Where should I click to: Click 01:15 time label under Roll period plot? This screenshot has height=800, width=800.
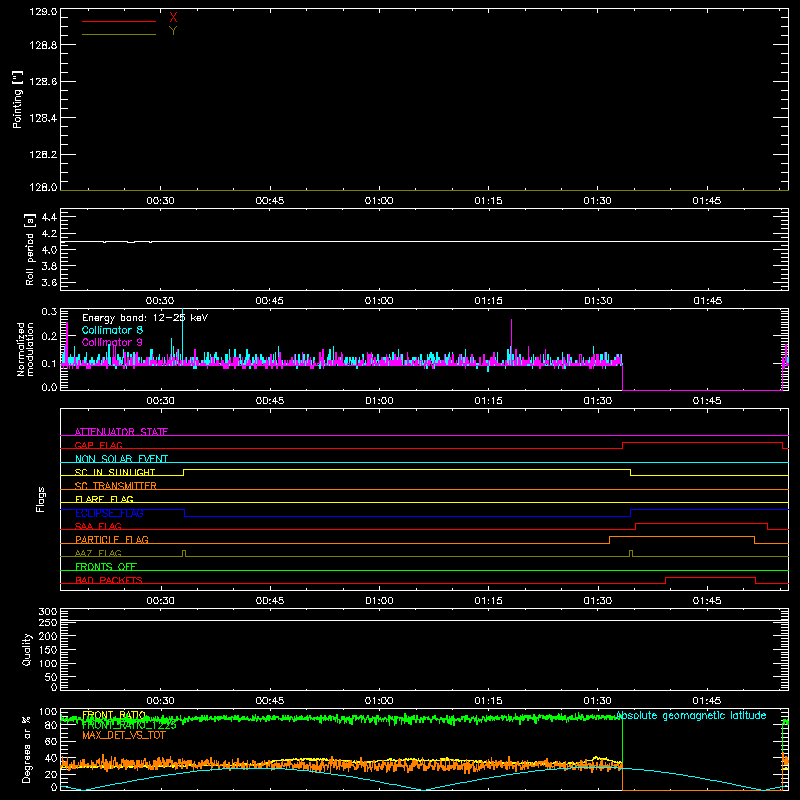(x=488, y=301)
